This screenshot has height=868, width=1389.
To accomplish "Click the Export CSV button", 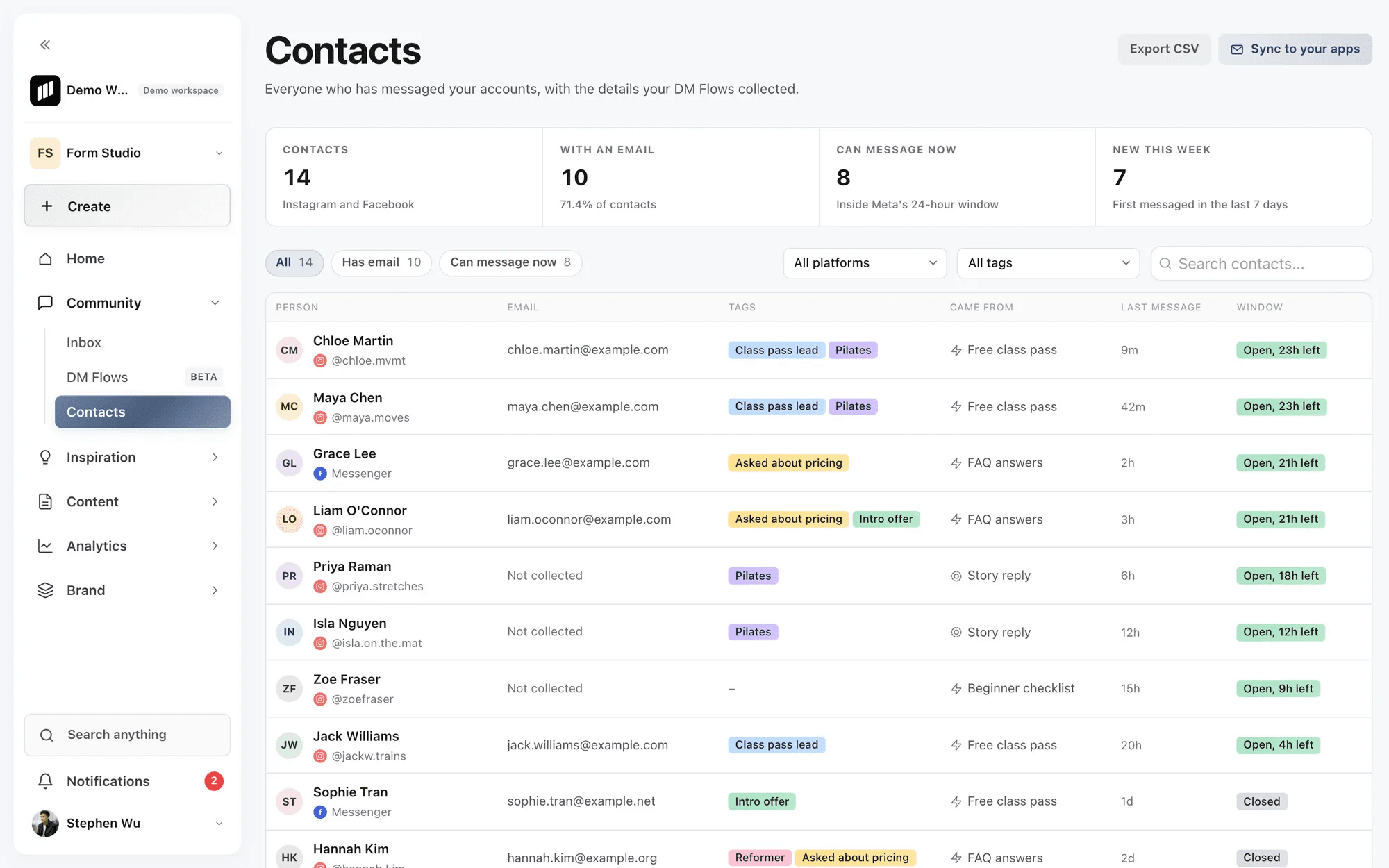I will click(1164, 49).
